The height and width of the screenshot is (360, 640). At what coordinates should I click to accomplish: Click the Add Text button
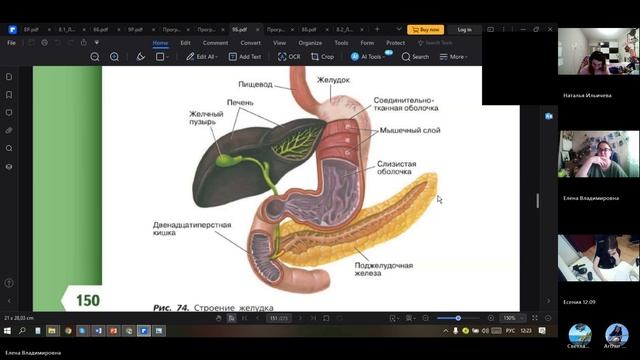click(245, 57)
